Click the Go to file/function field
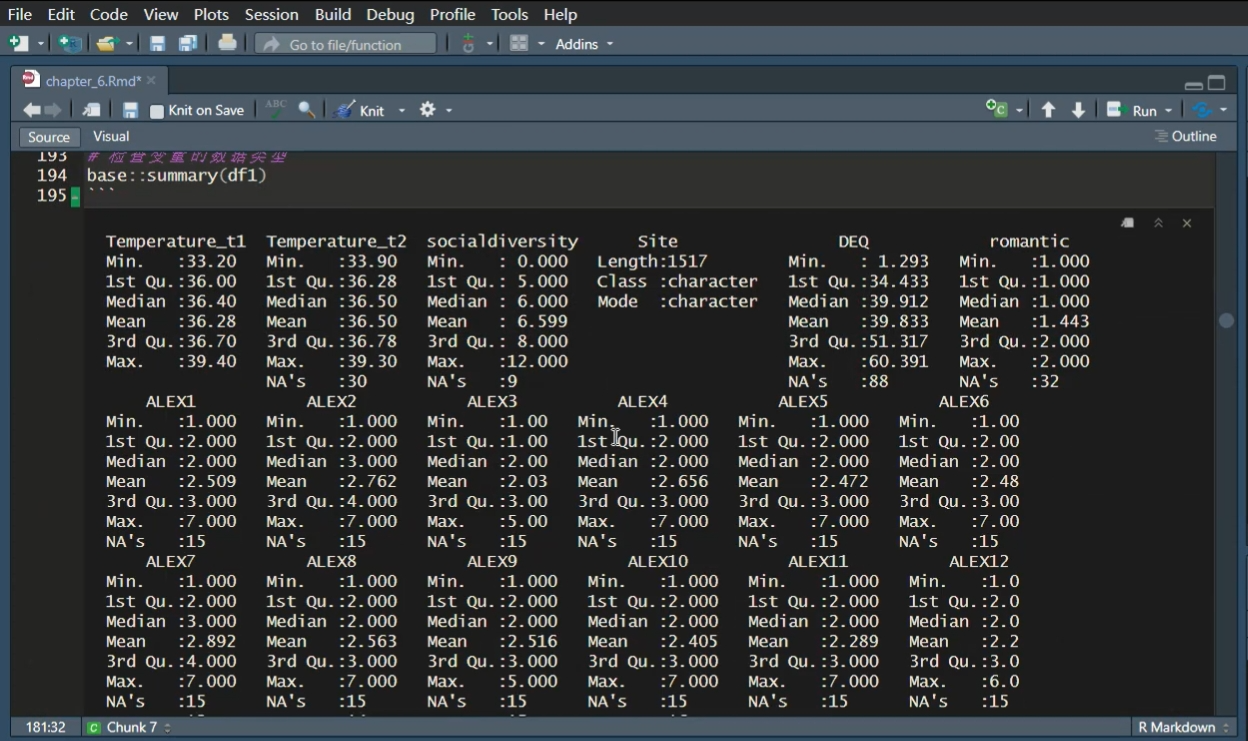 (x=345, y=44)
